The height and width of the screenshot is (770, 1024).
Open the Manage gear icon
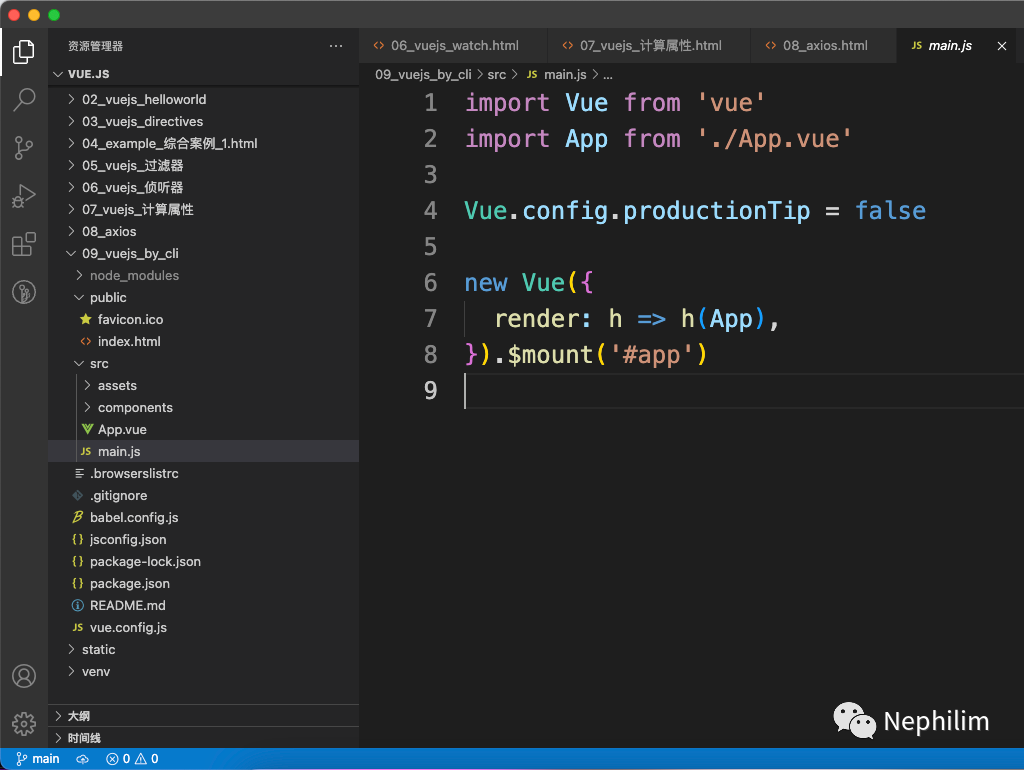pos(24,724)
